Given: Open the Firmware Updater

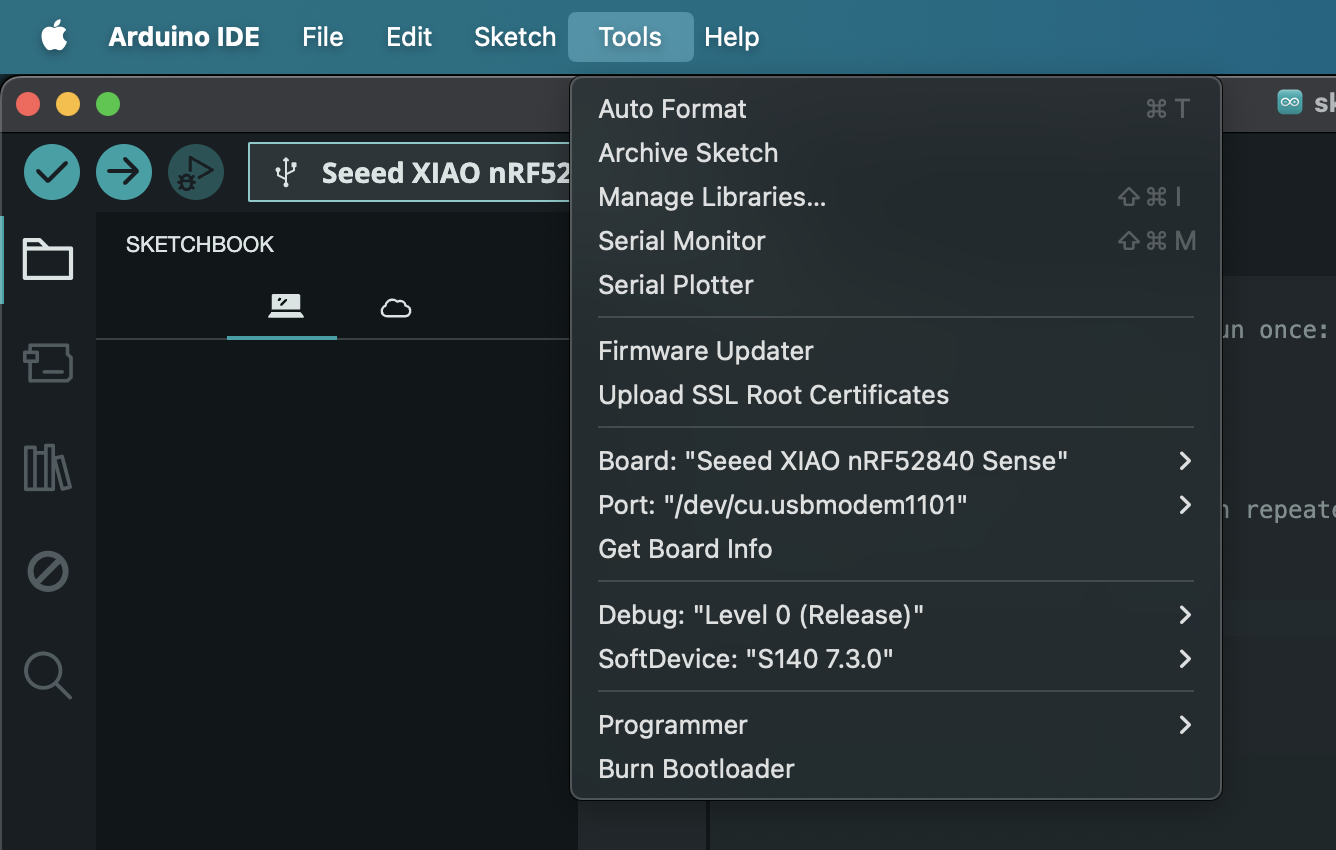Looking at the screenshot, I should click(x=896, y=351).
